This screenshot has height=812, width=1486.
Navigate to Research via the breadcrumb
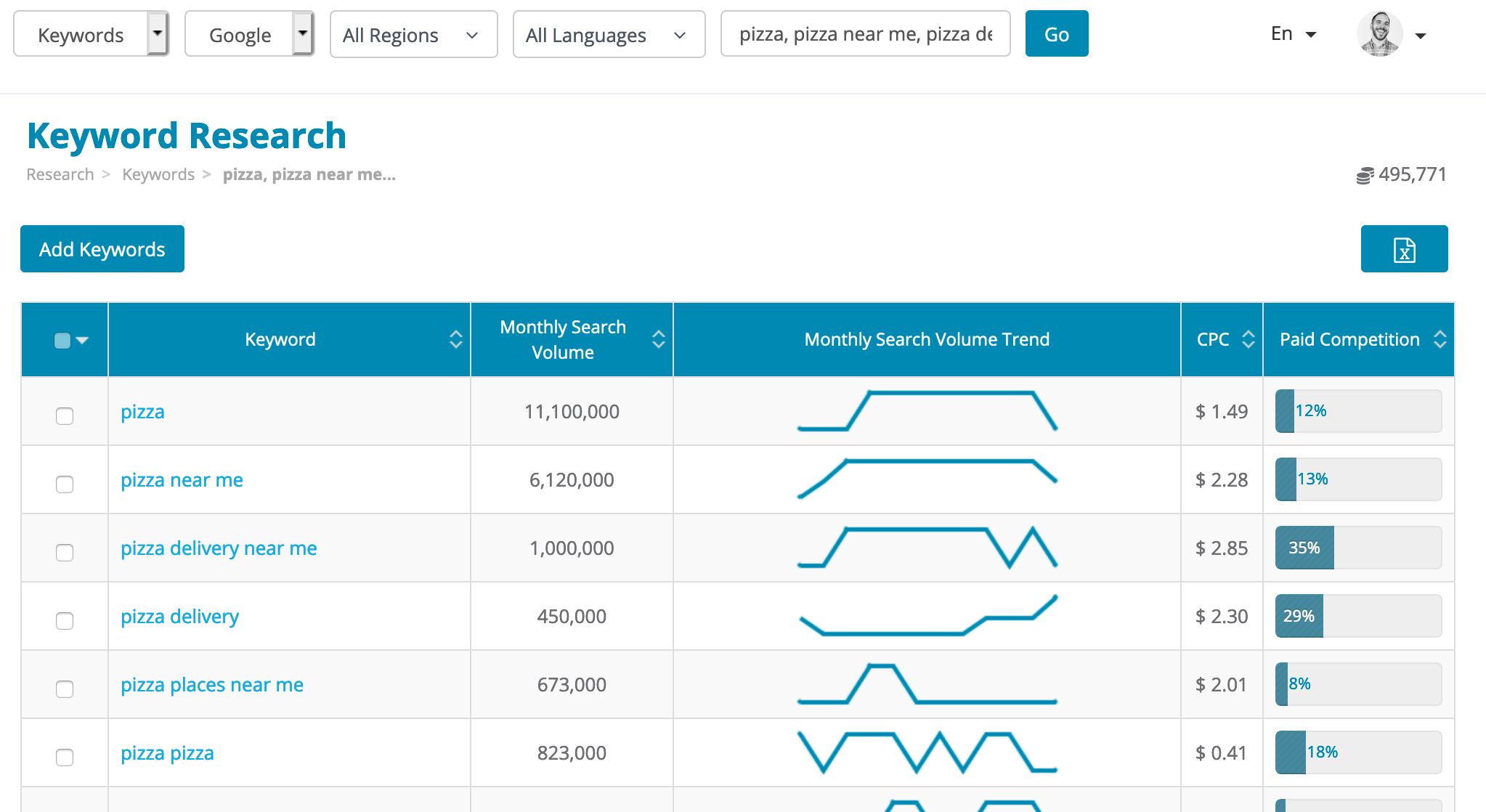coord(59,174)
